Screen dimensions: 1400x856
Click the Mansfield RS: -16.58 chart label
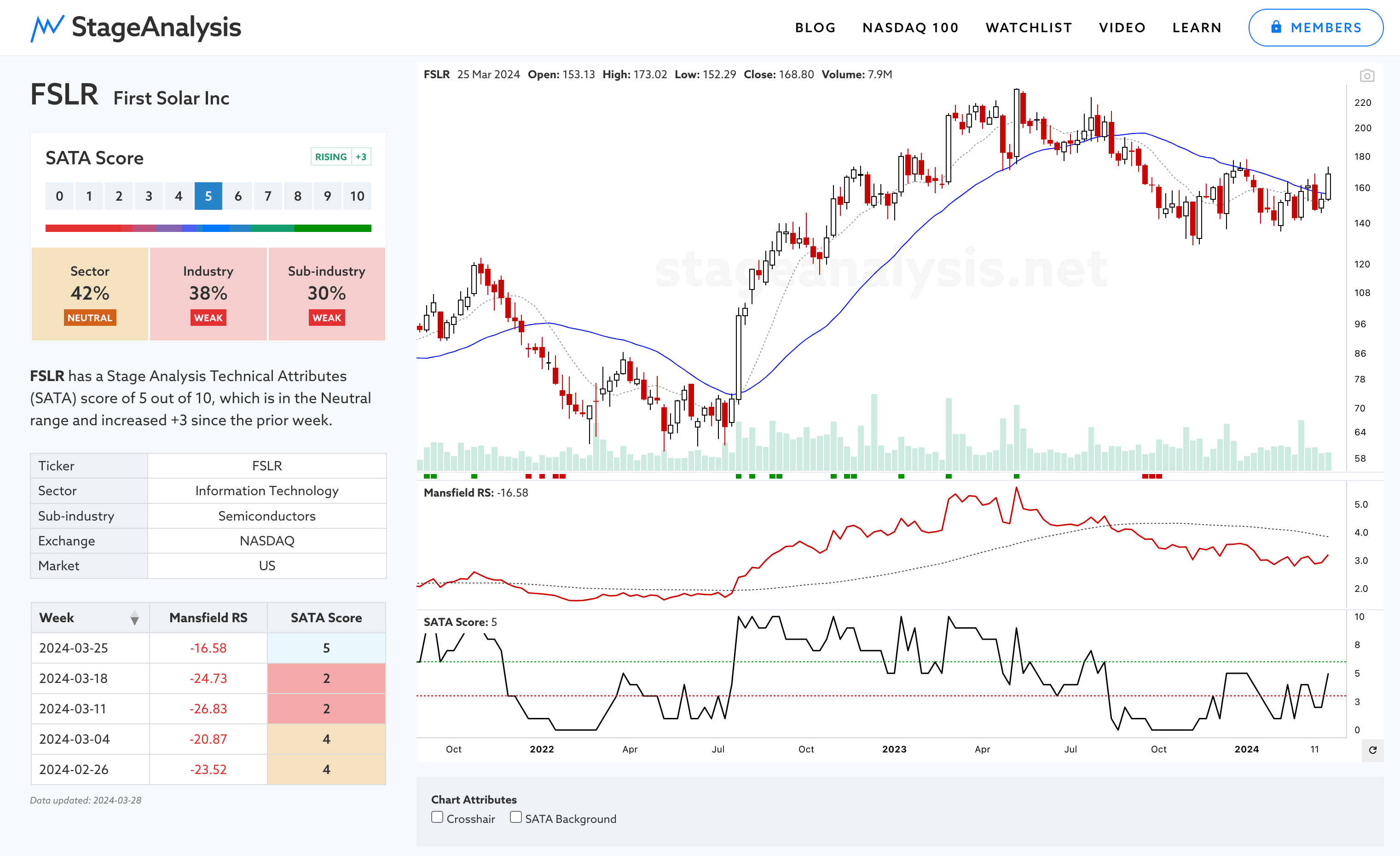coord(475,493)
